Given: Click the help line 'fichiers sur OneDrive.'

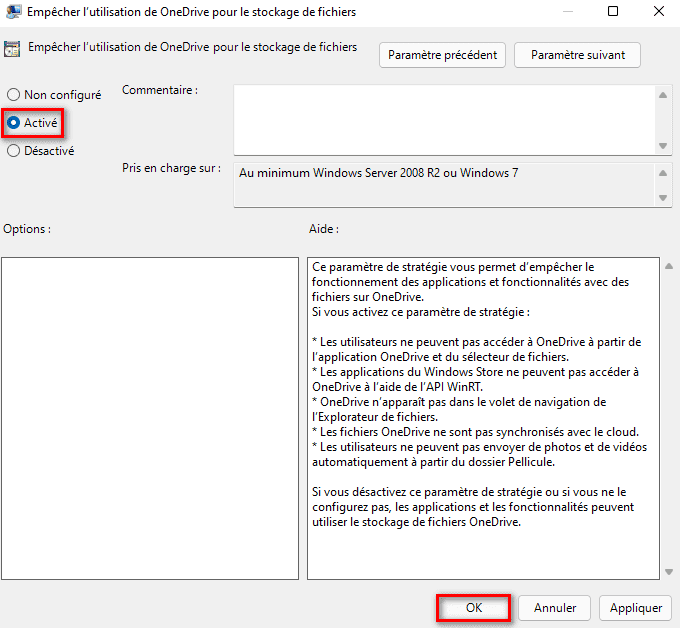Looking at the screenshot, I should click(x=368, y=297).
